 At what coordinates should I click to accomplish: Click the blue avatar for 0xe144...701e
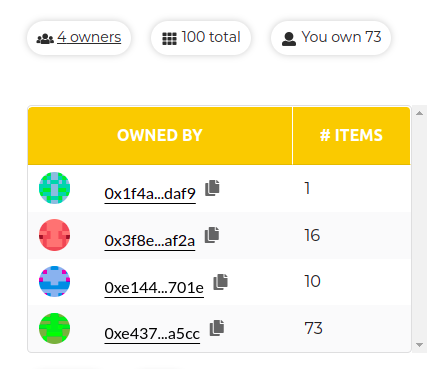[54, 282]
